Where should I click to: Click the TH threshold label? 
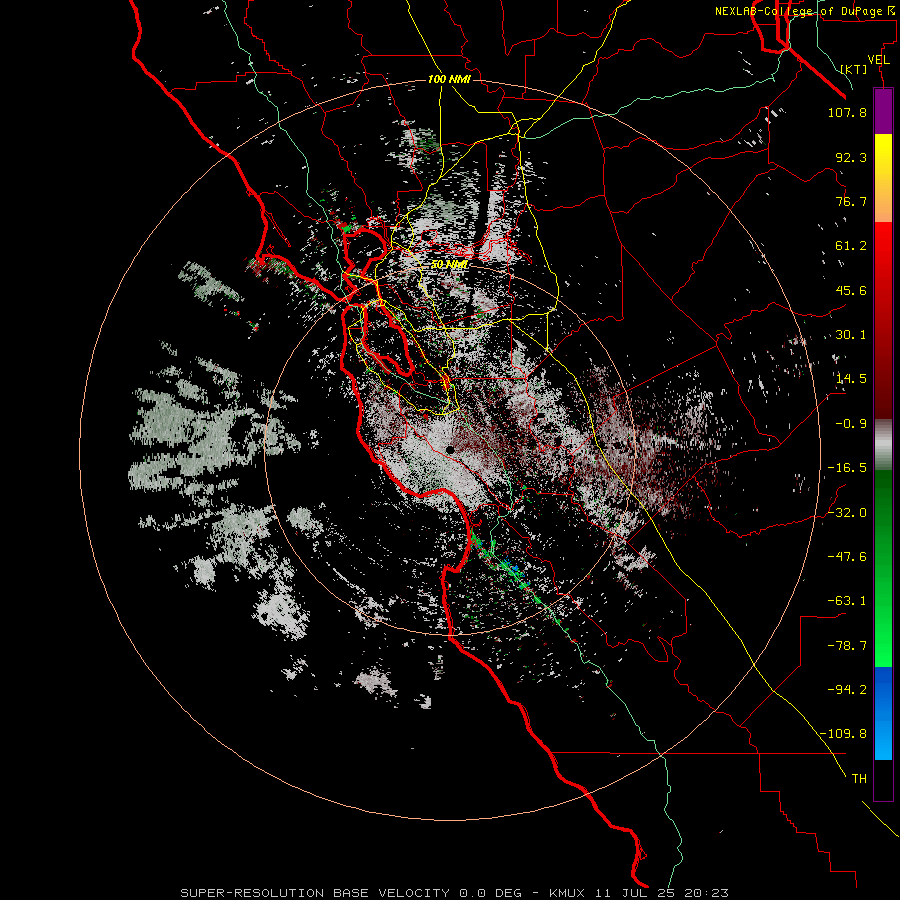click(x=859, y=779)
